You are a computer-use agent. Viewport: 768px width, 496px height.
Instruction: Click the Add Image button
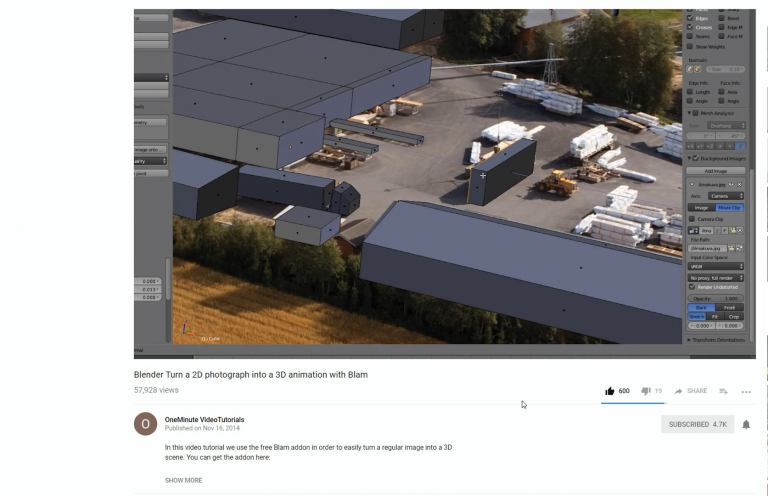click(716, 171)
